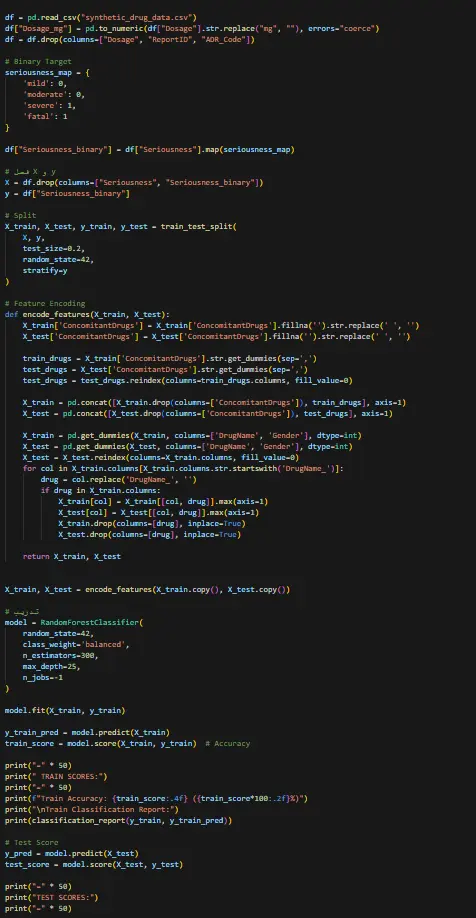The height and width of the screenshot is (918, 476).
Task: Click the 'X_train = pd.concat' line
Action: pos(214,402)
